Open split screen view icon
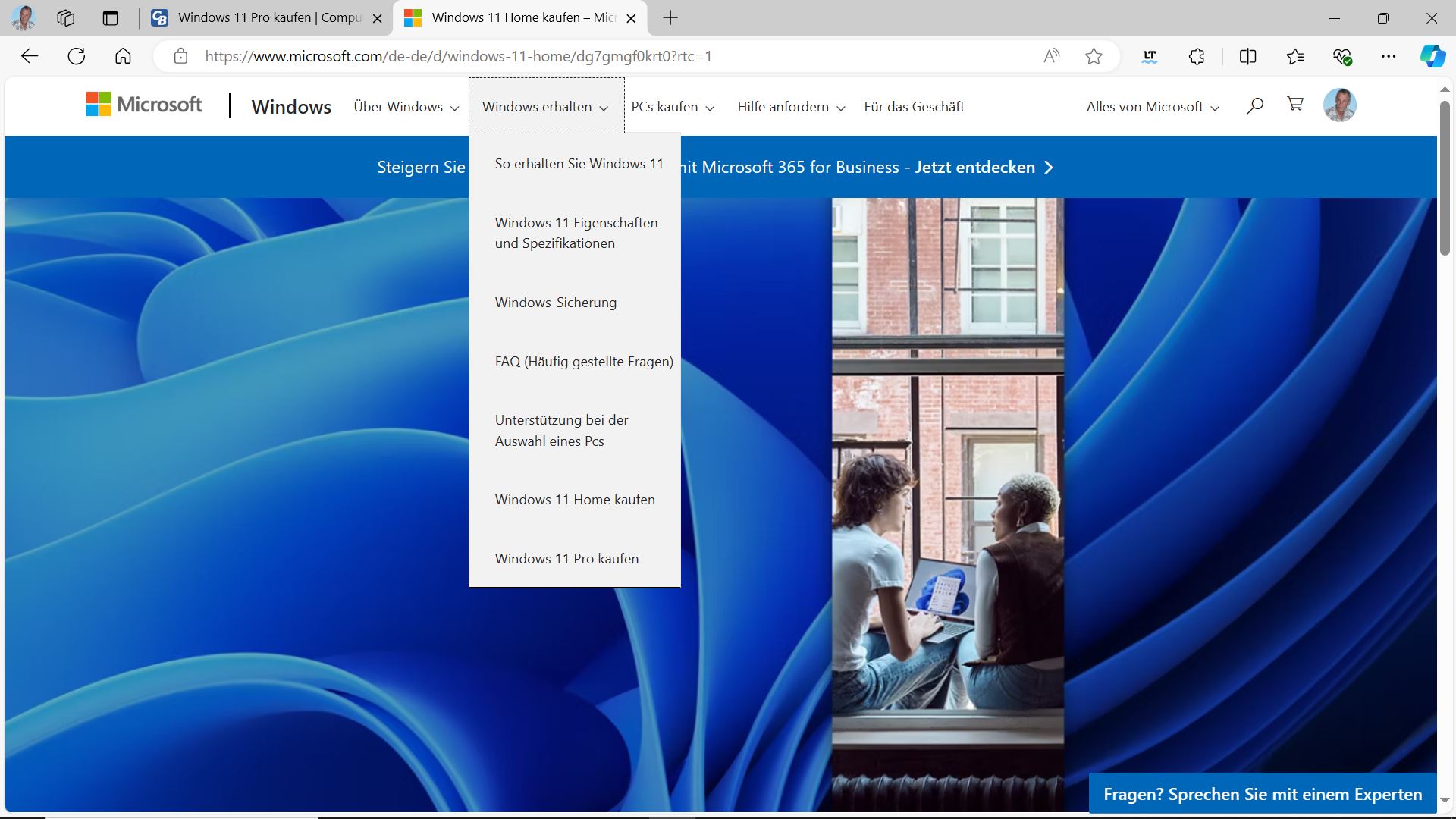Viewport: 1456px width, 819px height. [x=1247, y=56]
